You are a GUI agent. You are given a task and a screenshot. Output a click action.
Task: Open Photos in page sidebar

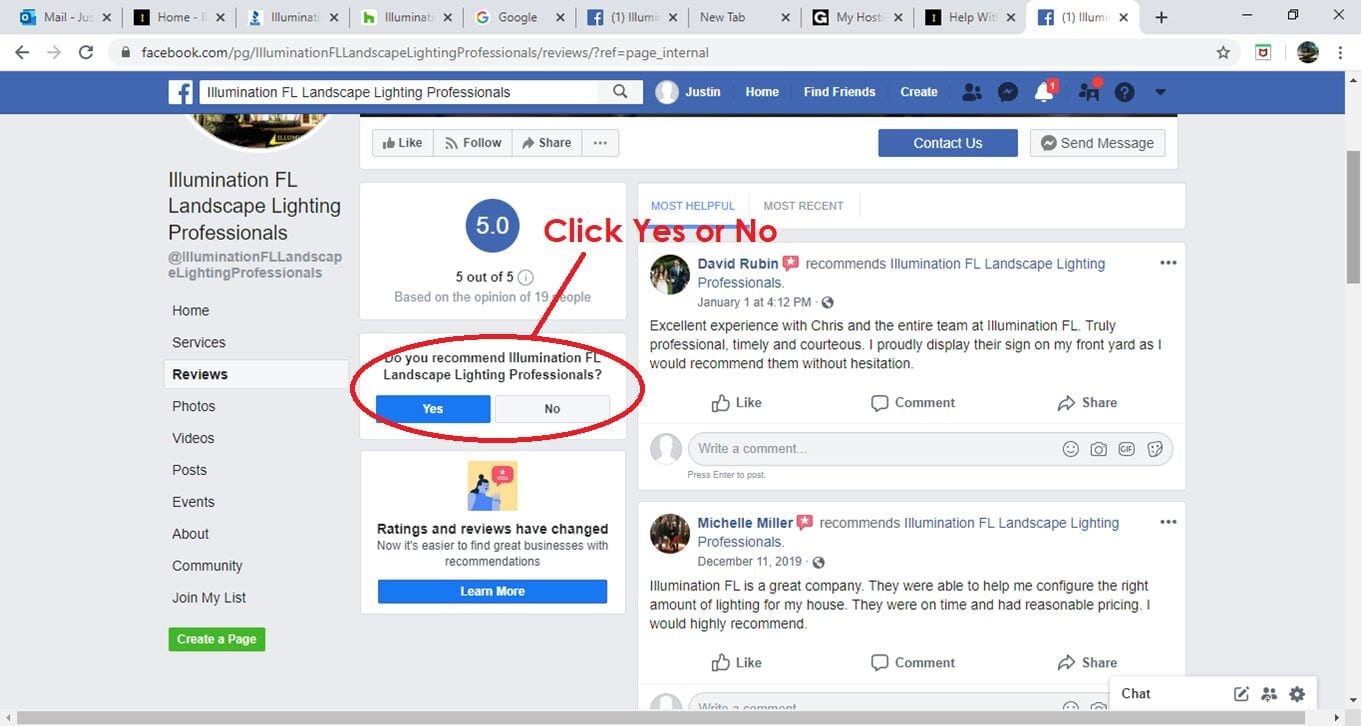pyautogui.click(x=194, y=407)
